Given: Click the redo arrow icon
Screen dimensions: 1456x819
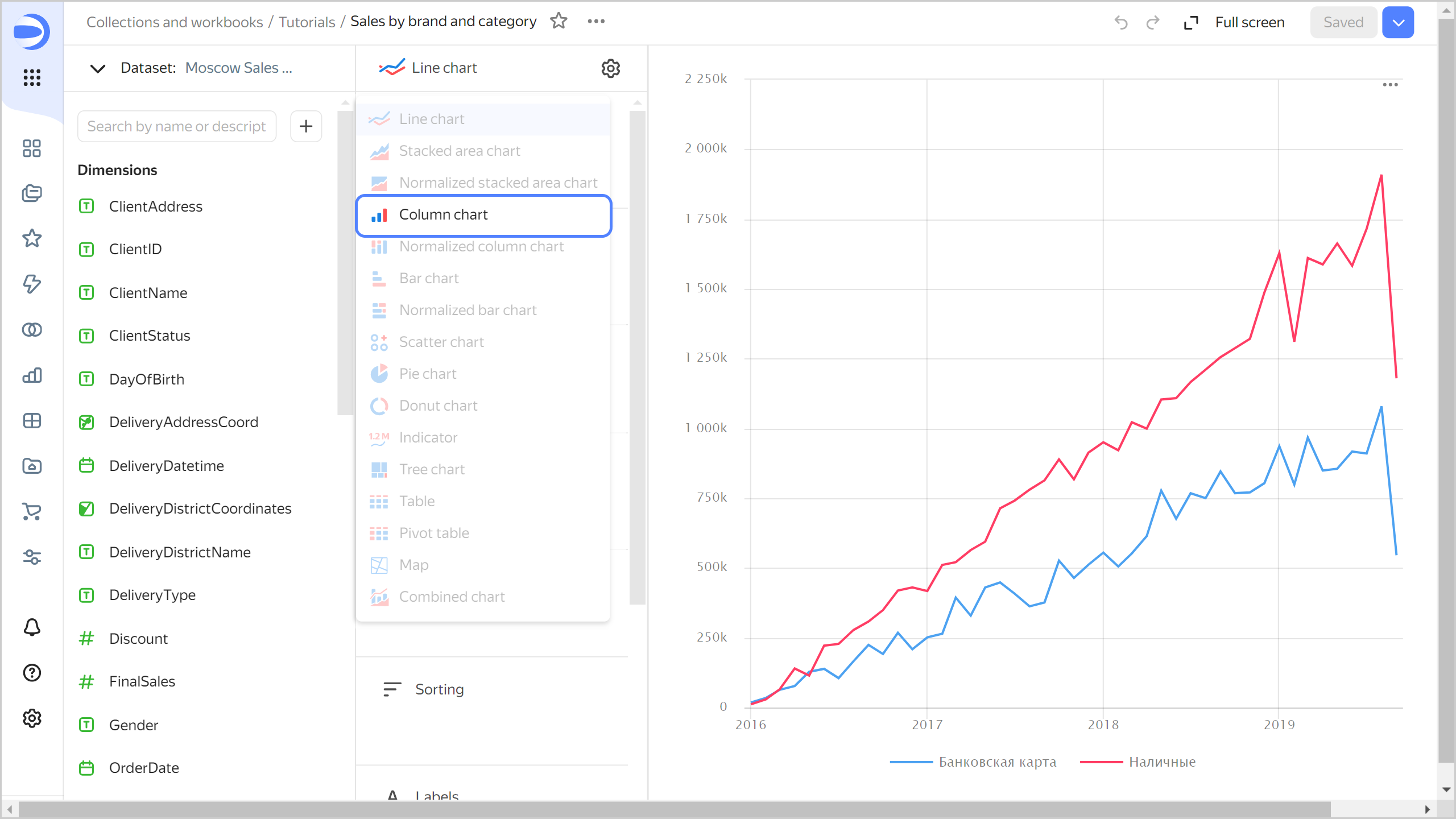Looking at the screenshot, I should 1152,23.
